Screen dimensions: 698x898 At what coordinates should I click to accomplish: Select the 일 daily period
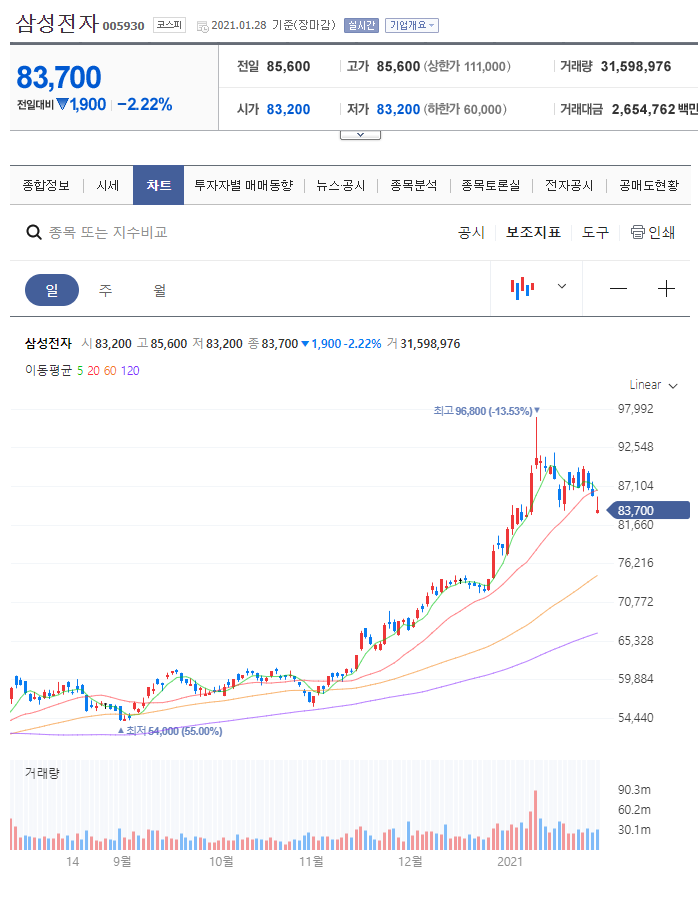pyautogui.click(x=52, y=290)
